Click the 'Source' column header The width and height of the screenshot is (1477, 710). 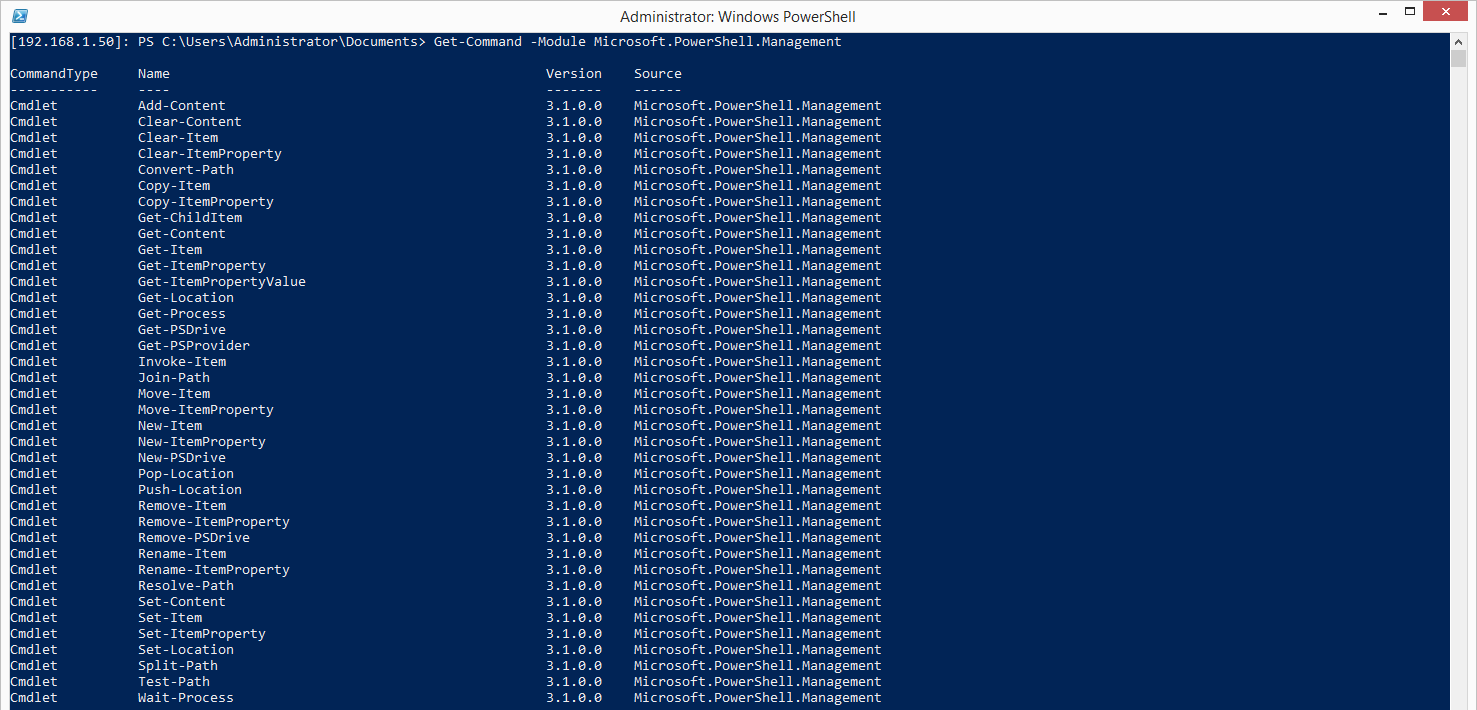(x=658, y=74)
